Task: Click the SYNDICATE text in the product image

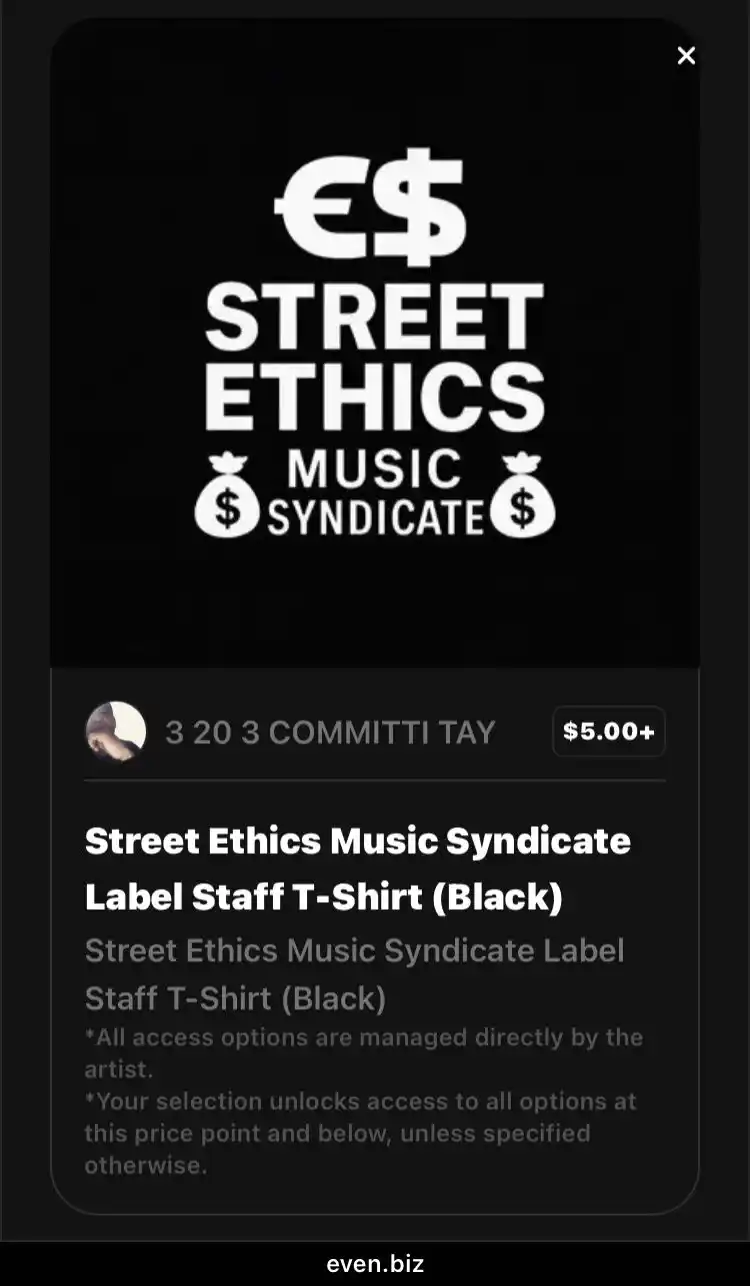Action: click(375, 517)
